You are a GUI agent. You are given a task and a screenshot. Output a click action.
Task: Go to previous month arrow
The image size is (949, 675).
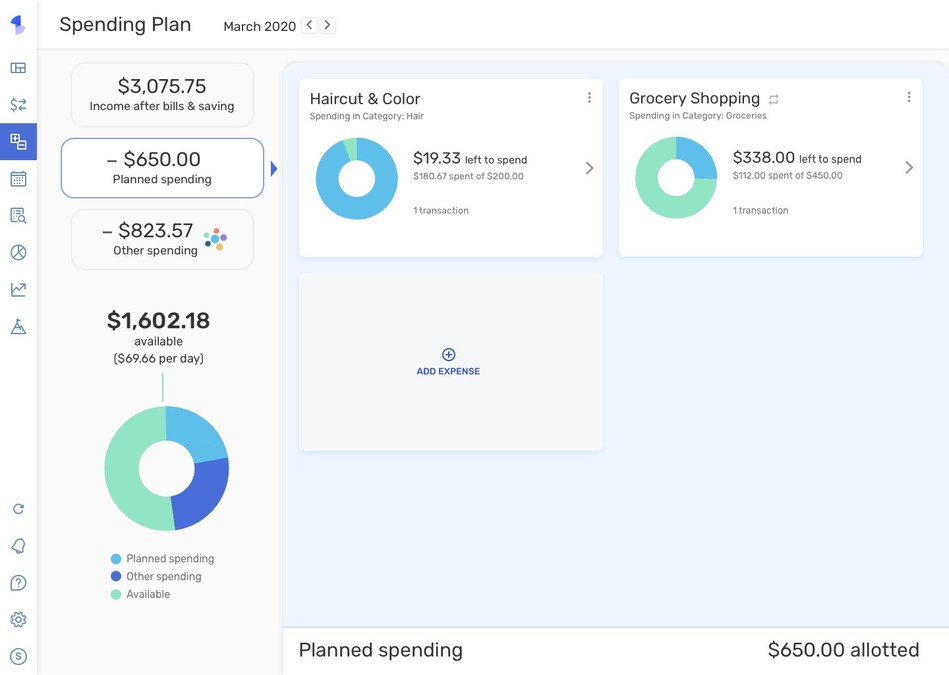309,25
